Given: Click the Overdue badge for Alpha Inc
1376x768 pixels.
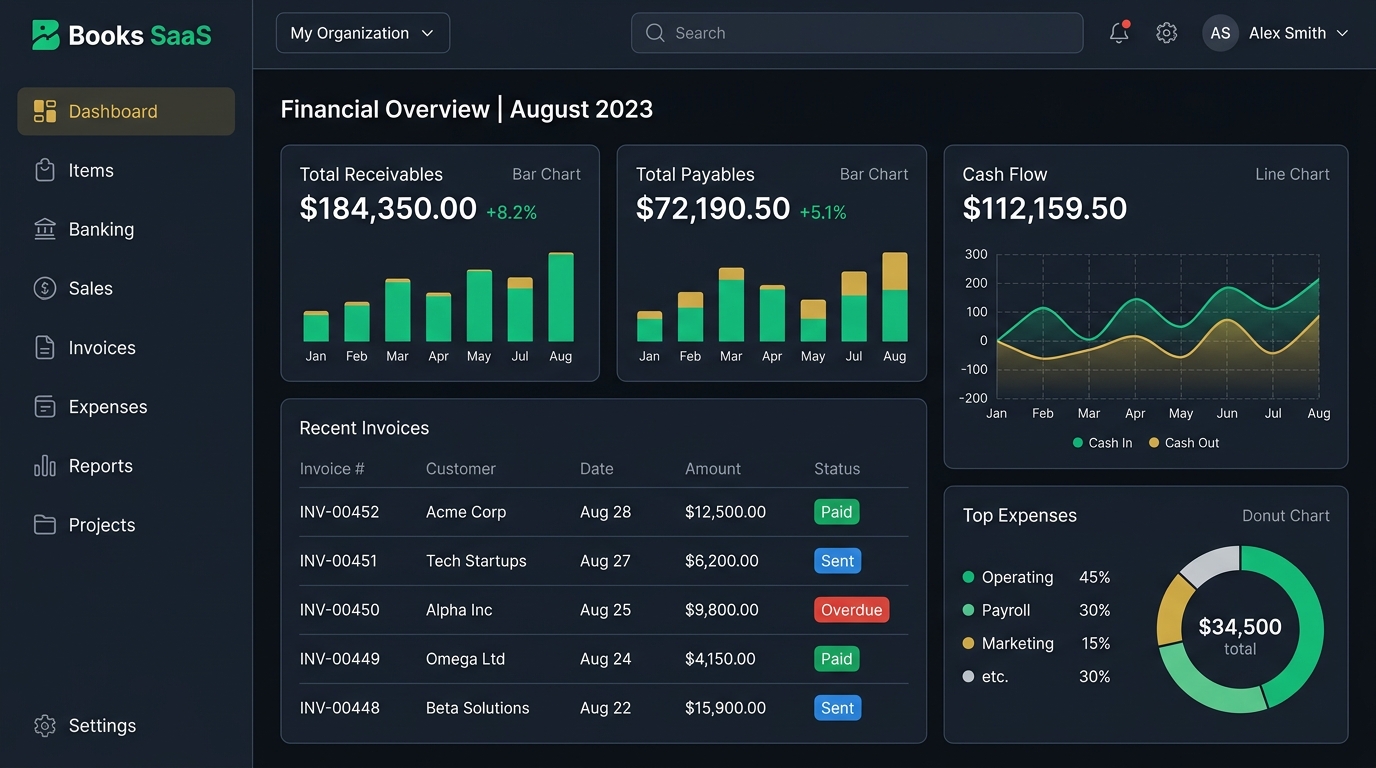Looking at the screenshot, I should (x=851, y=610).
